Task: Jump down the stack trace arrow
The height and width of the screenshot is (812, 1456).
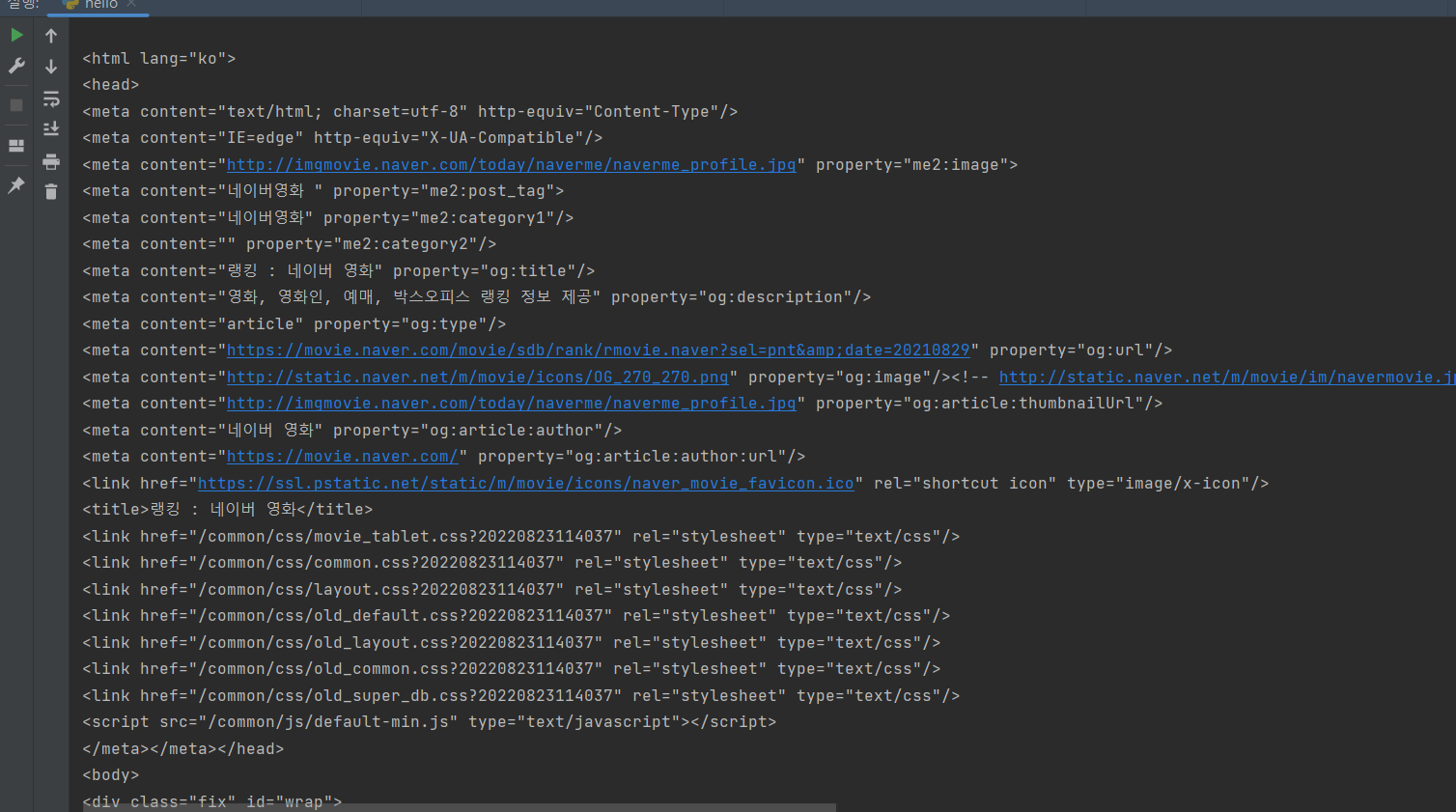Action: pos(51,67)
